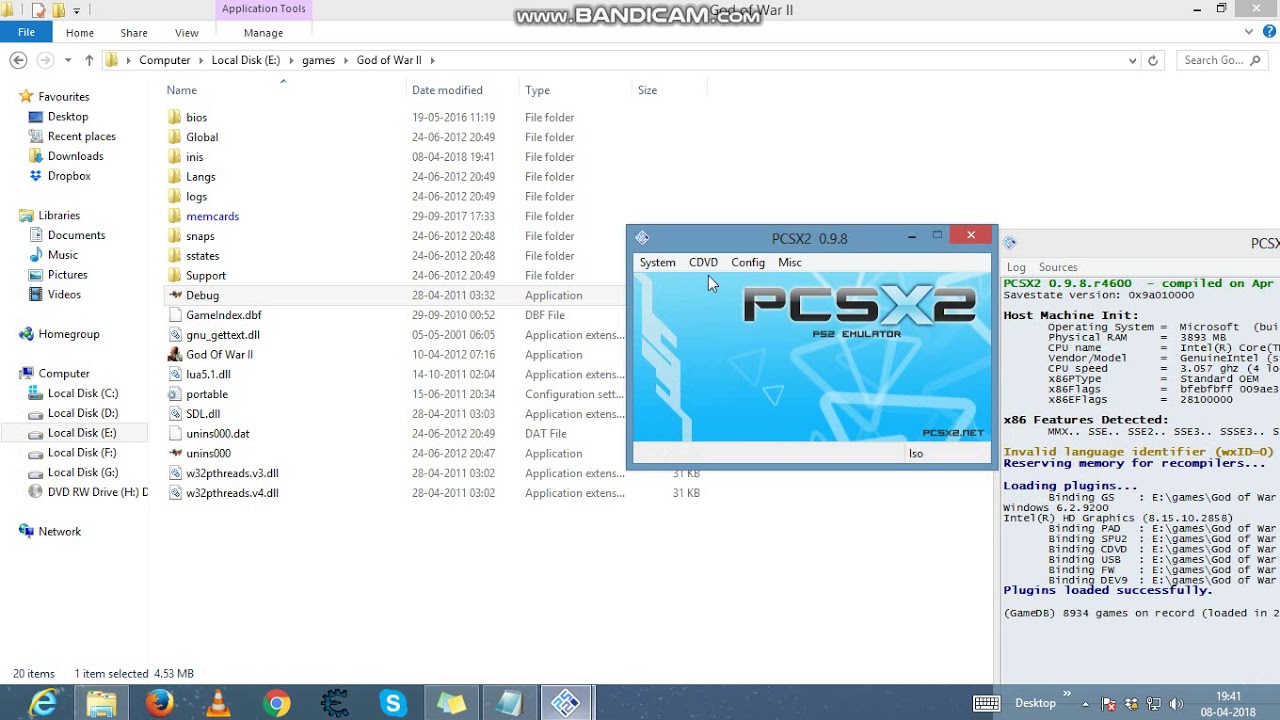Select the unins000 application icon
1280x720 pixels.
coord(175,453)
